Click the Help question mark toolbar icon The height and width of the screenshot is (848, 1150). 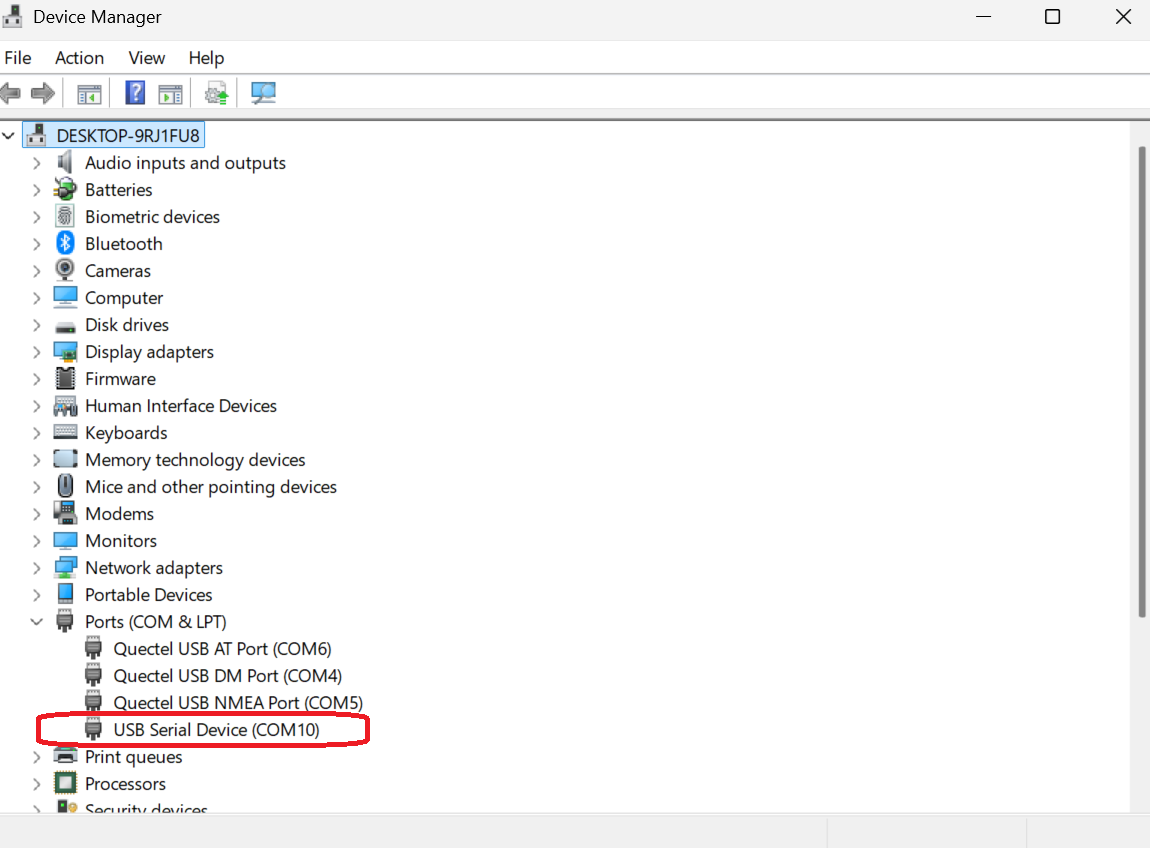[135, 94]
